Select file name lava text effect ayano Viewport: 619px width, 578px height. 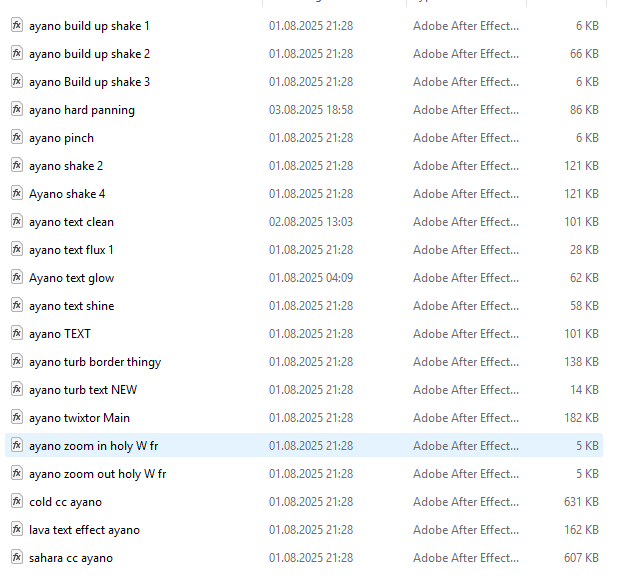(x=84, y=531)
